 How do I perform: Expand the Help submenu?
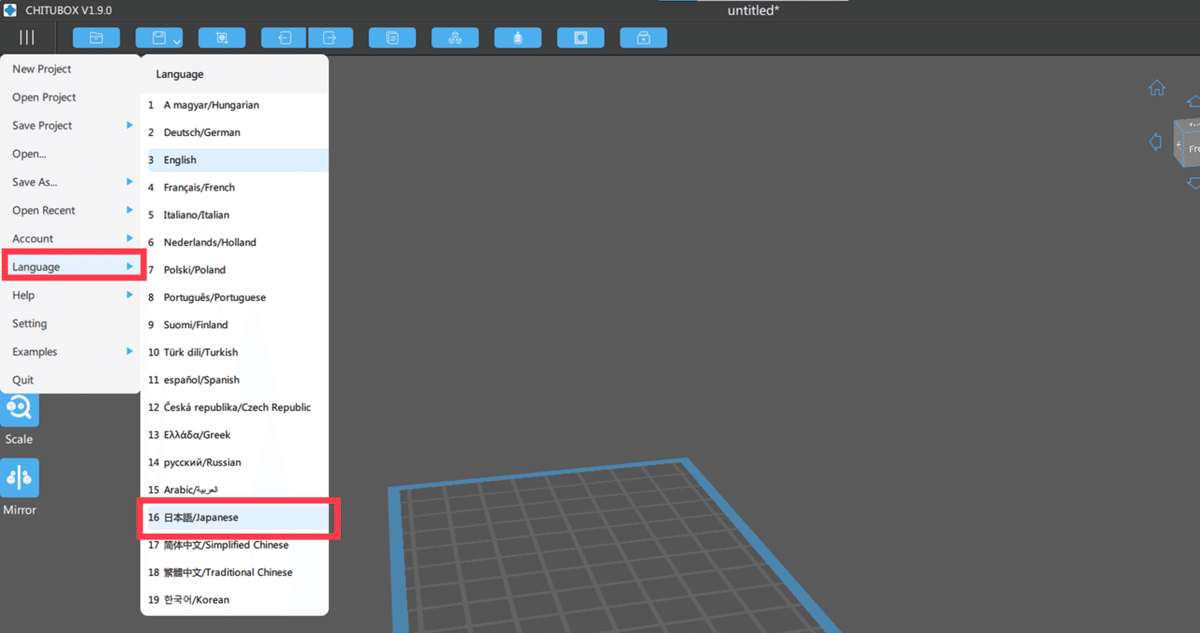70,295
